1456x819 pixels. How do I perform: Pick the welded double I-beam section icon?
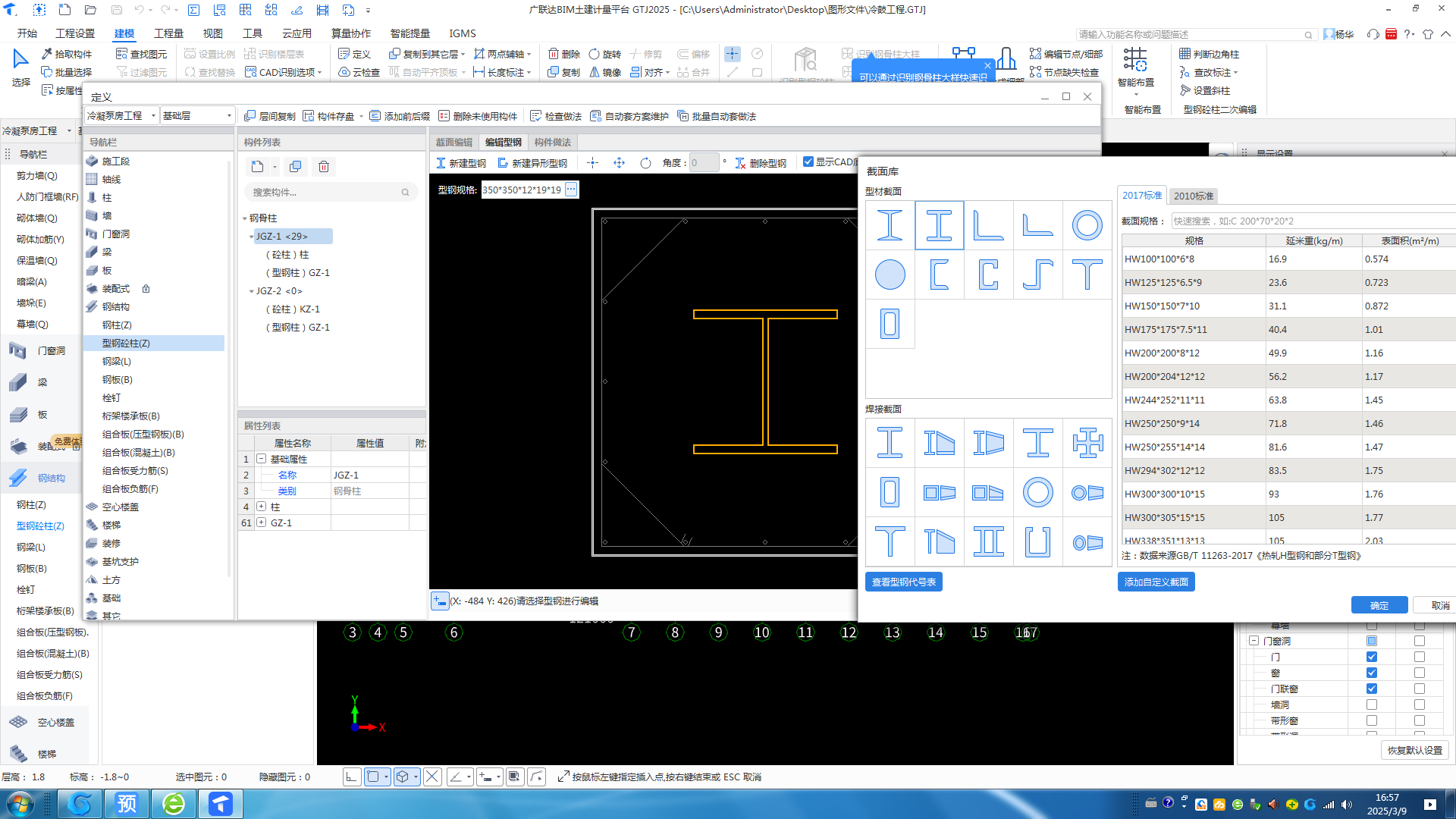(x=988, y=541)
